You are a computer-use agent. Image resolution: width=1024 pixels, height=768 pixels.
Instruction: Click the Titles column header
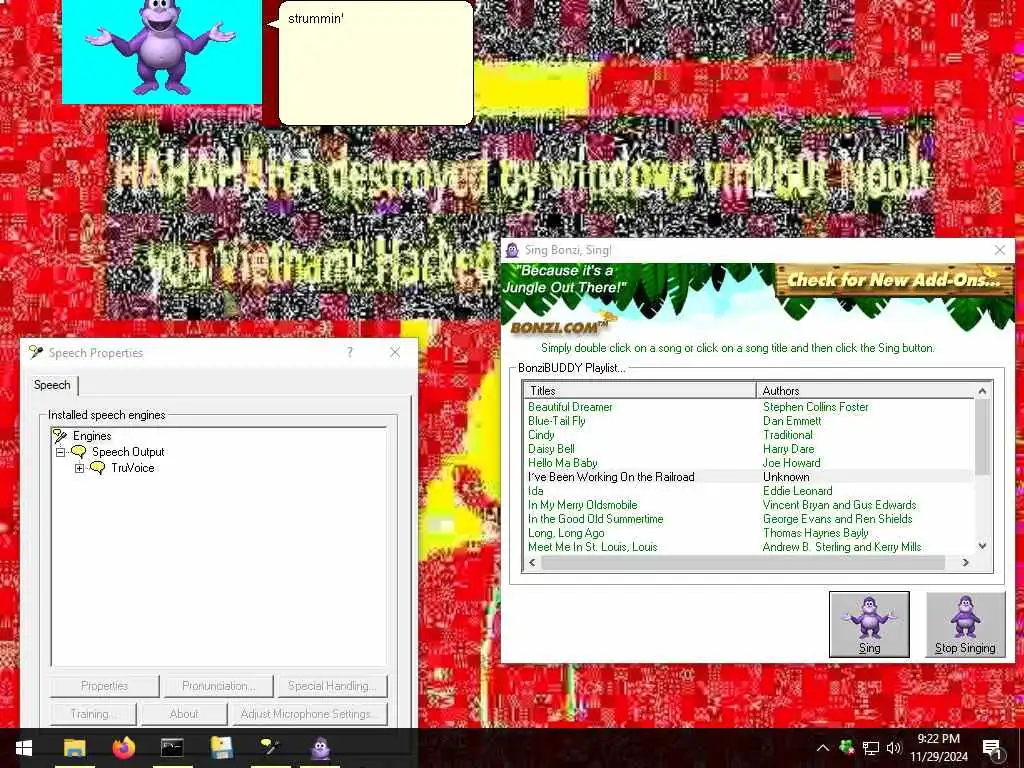640,391
